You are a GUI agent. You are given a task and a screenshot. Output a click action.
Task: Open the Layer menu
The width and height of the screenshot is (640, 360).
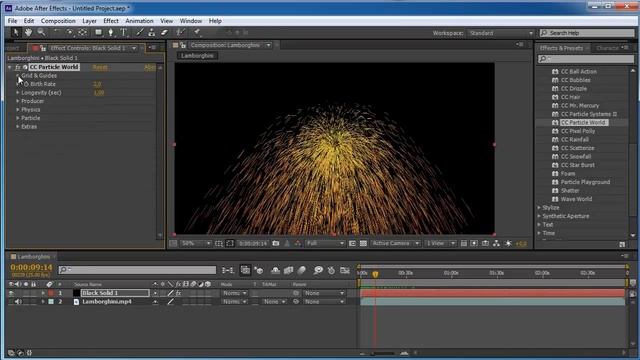89,21
